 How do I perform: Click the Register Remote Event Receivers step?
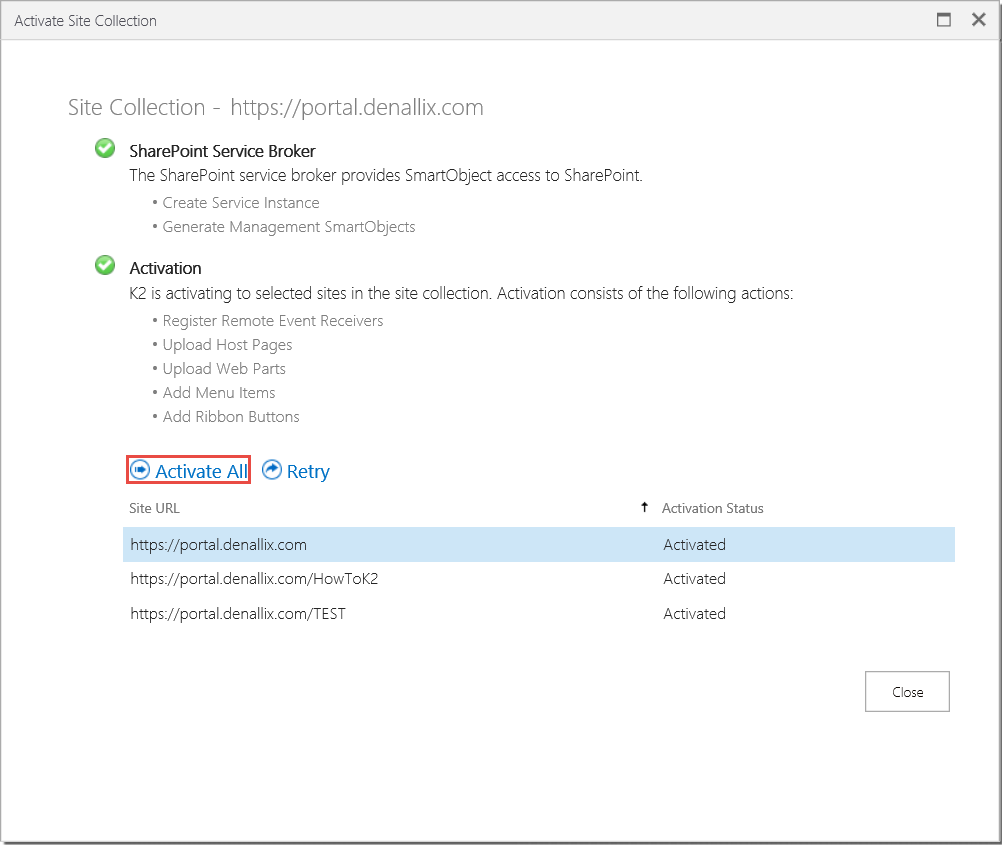coord(273,321)
